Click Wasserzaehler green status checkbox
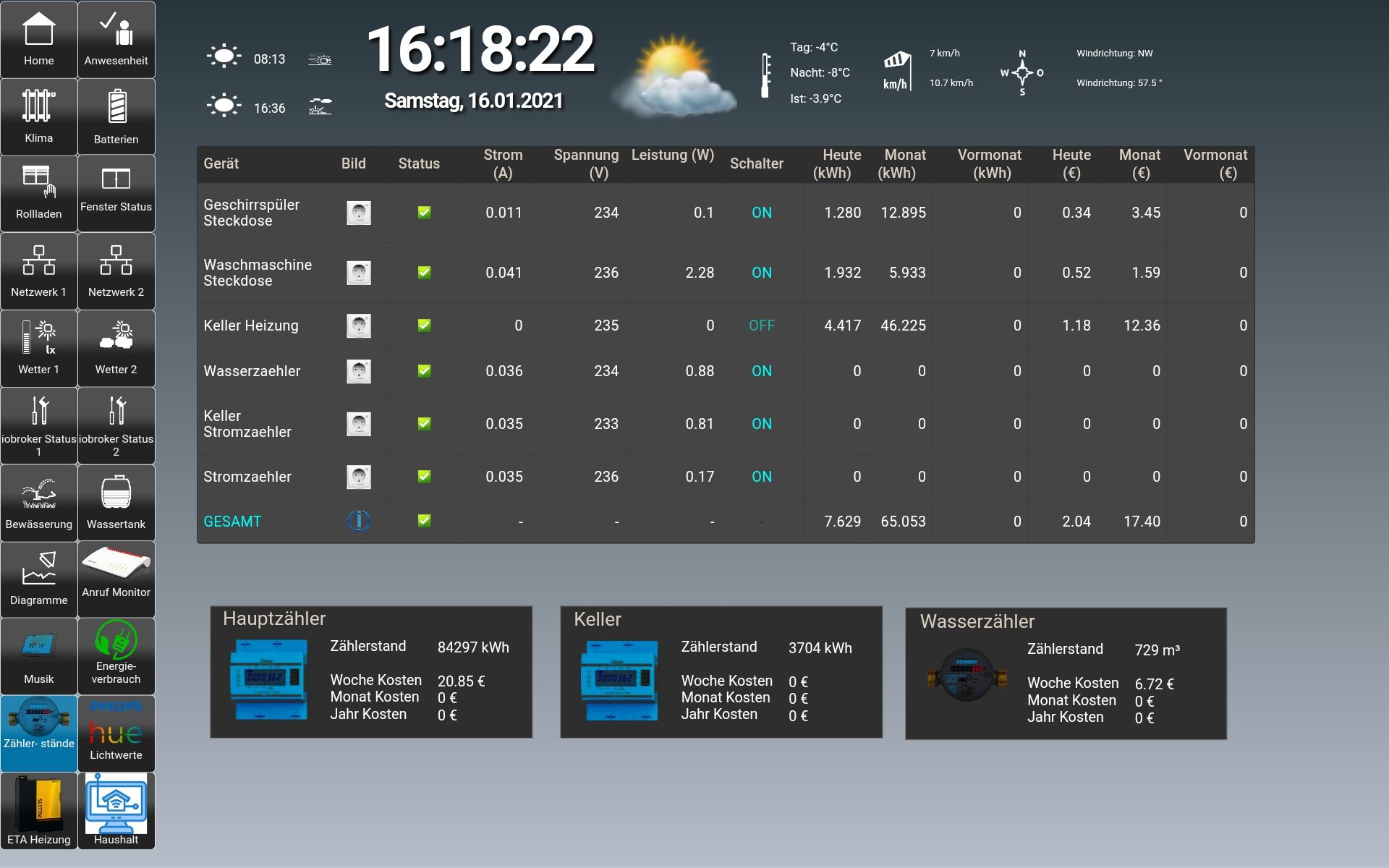1389x868 pixels. tap(425, 370)
